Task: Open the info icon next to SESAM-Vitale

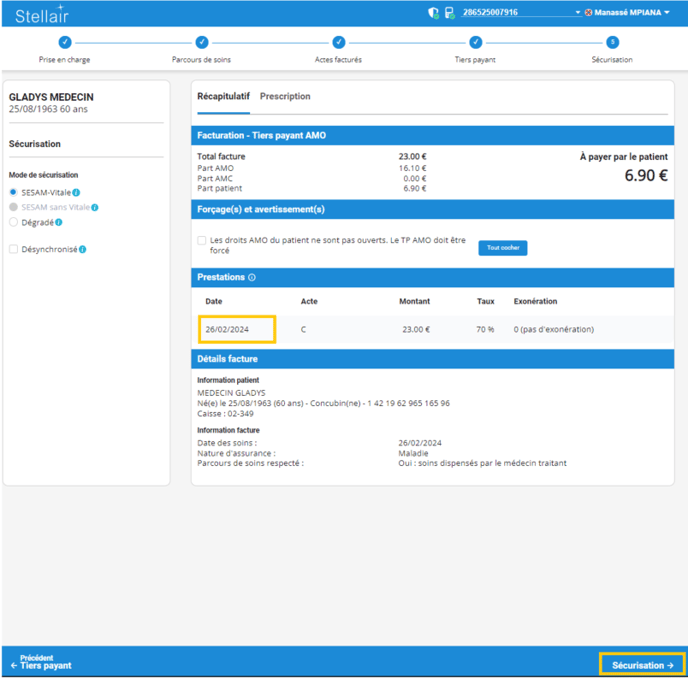Action: pyautogui.click(x=76, y=192)
